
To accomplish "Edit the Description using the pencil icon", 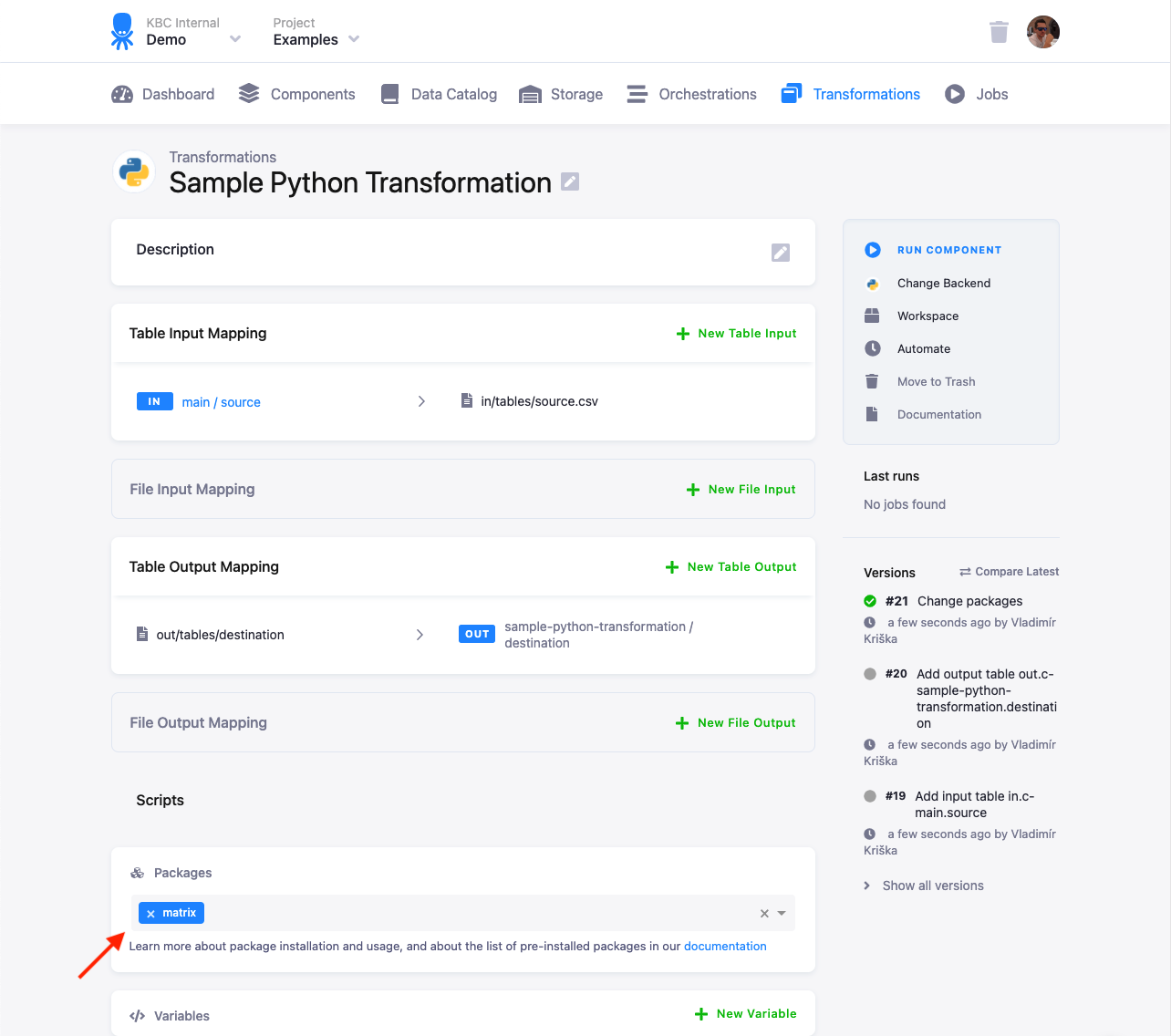I will 780,252.
